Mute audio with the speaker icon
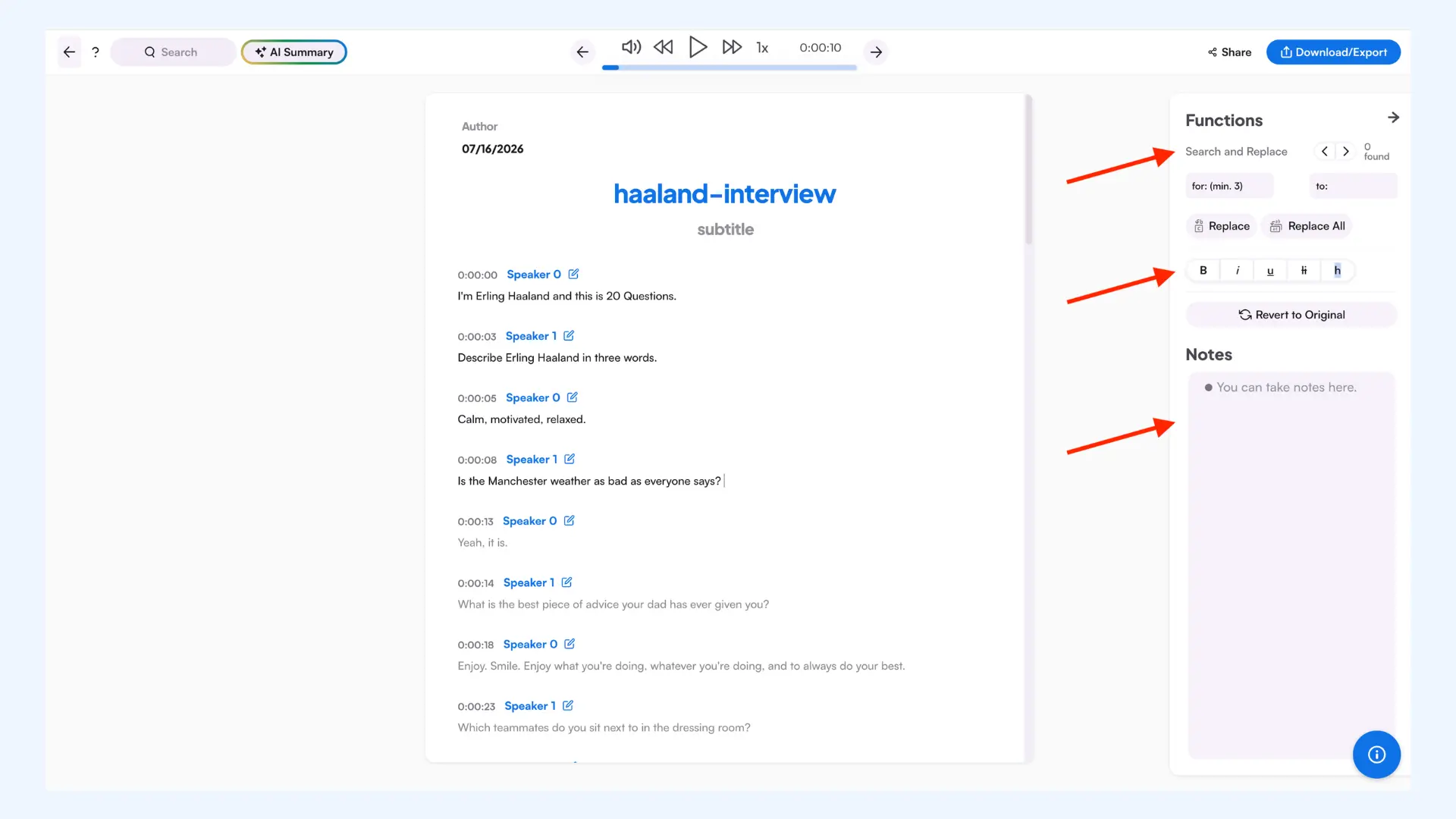1456x819 pixels. tap(631, 47)
